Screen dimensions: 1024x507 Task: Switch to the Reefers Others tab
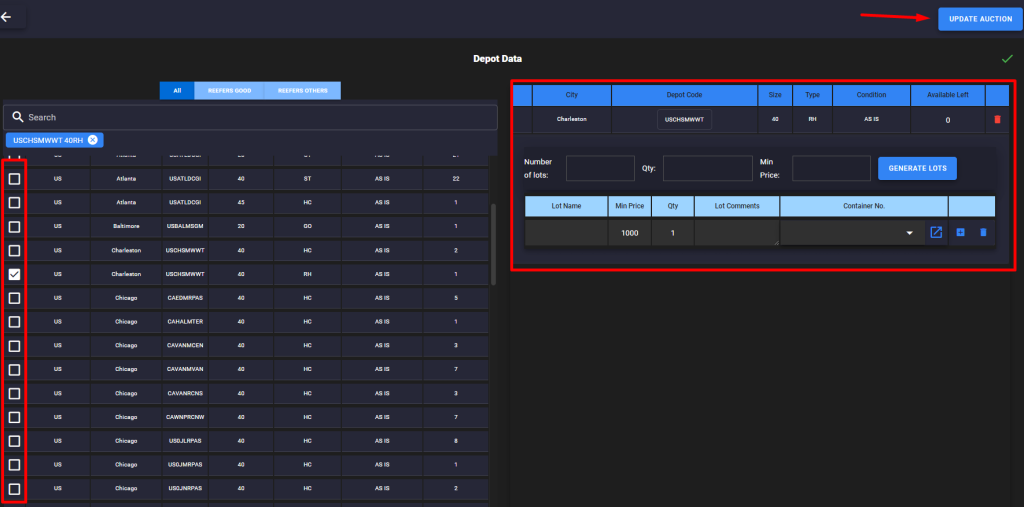[x=302, y=91]
